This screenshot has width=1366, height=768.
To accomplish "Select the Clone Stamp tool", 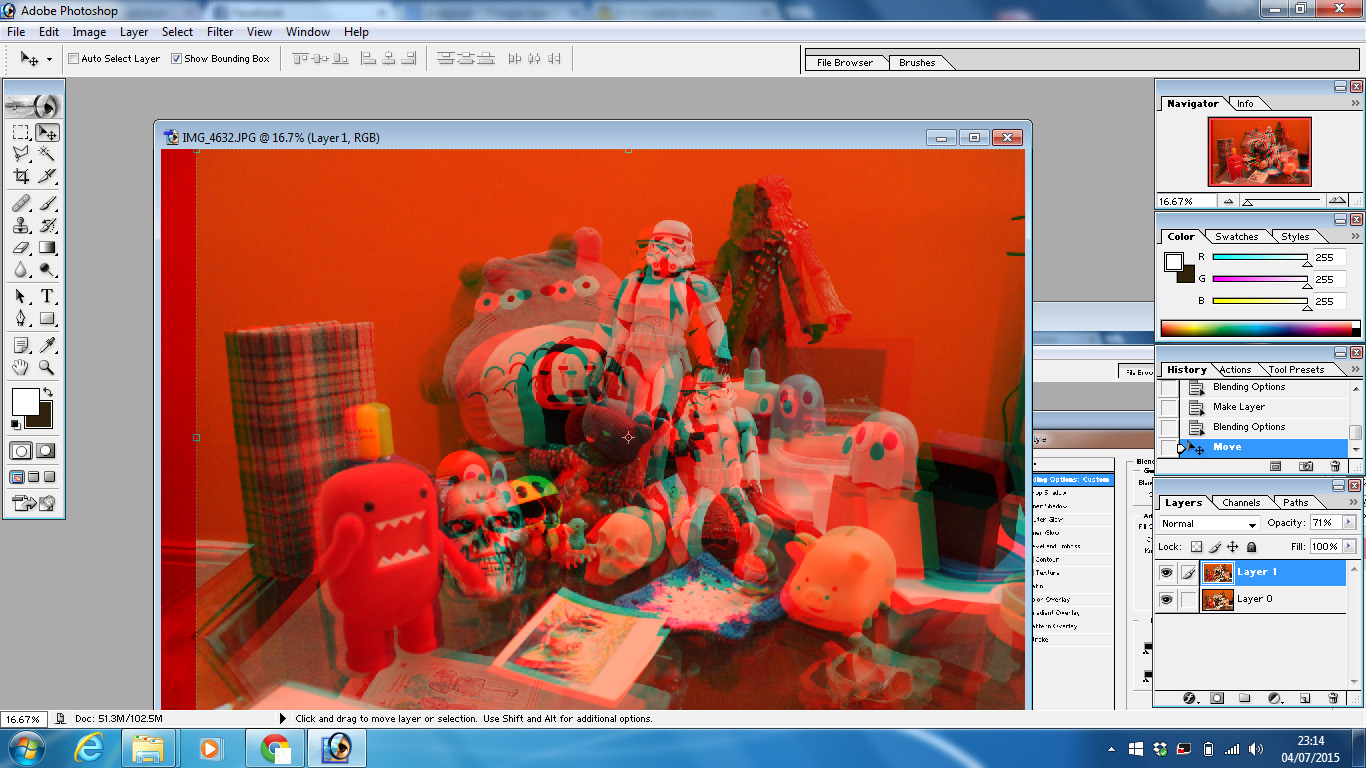I will pos(21,226).
